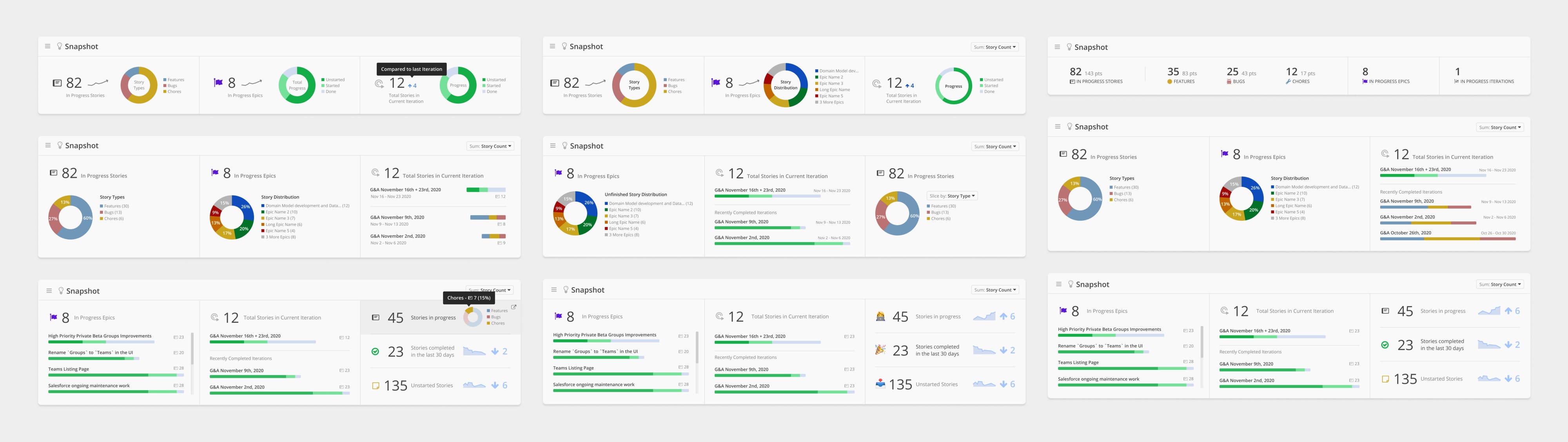The width and height of the screenshot is (1568, 442).
Task: Click up arrow 4 under Compared to last iteration tooltip
Action: (412, 86)
